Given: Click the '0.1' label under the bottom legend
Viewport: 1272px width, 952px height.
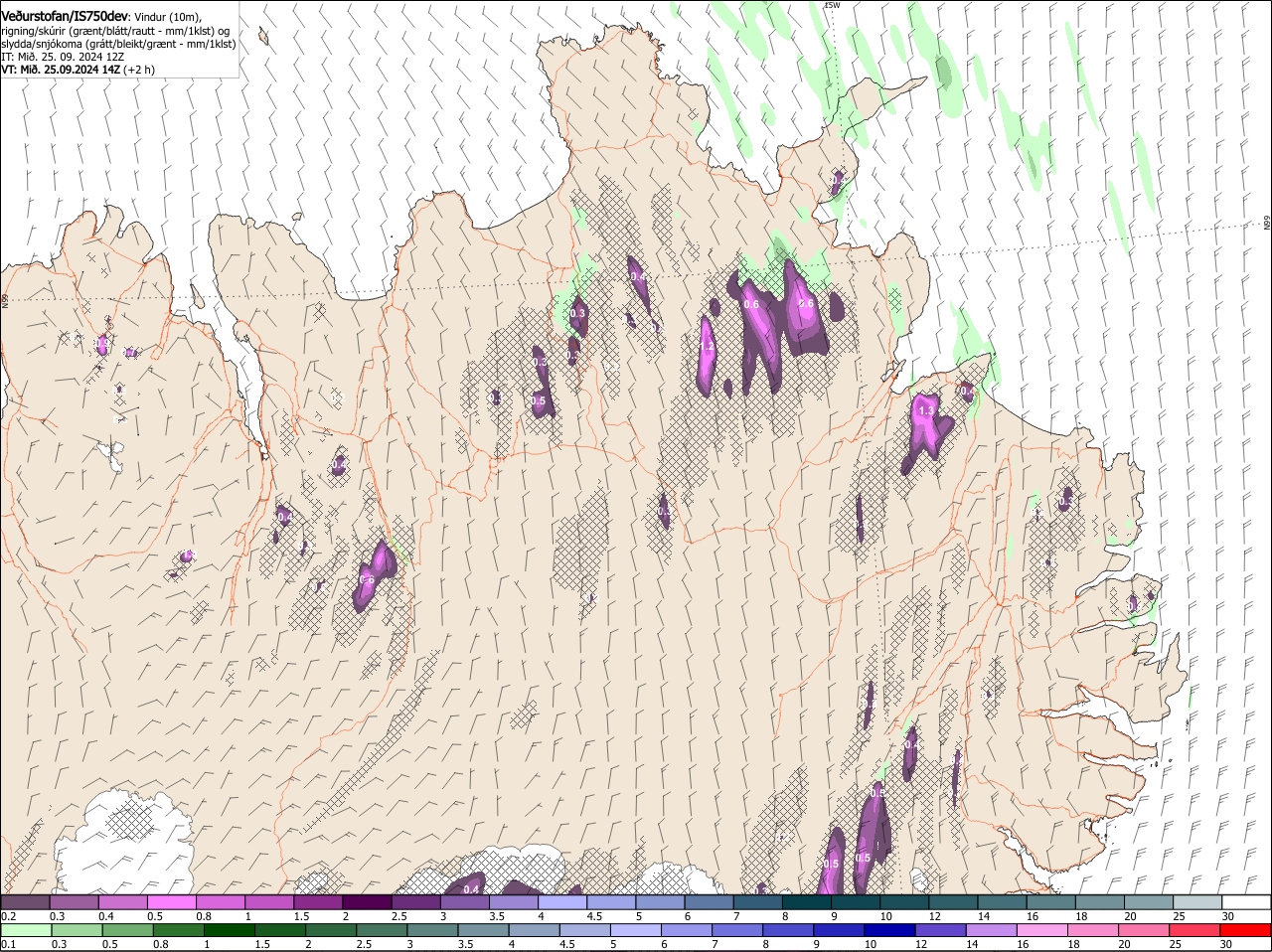Looking at the screenshot, I should tap(8, 944).
